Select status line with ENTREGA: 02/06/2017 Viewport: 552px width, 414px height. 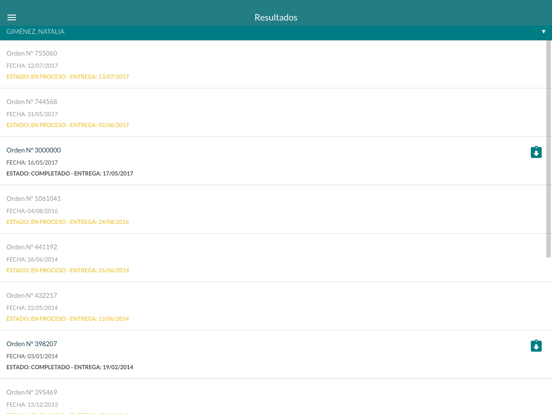[x=68, y=125]
